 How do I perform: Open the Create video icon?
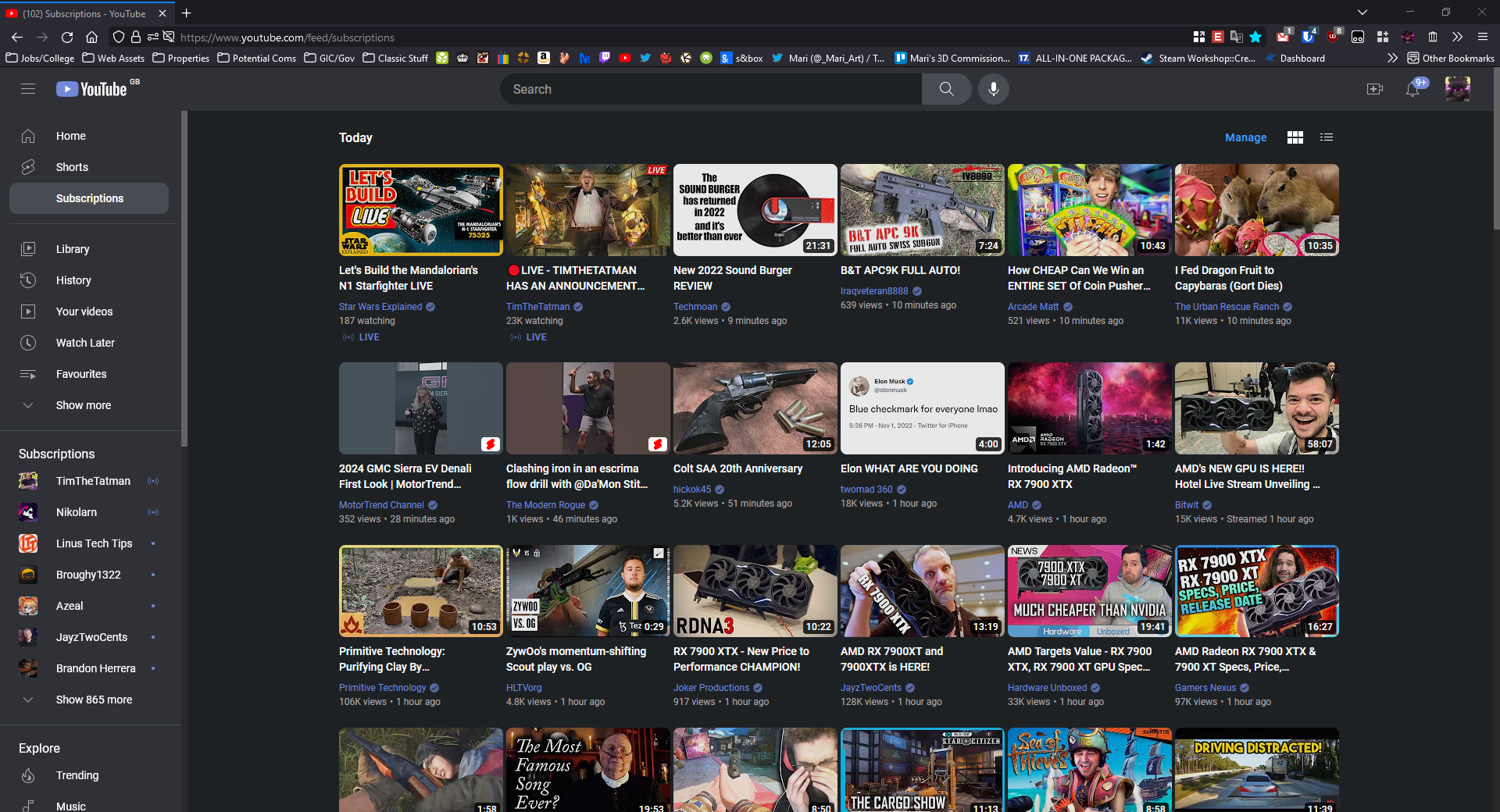(x=1375, y=89)
